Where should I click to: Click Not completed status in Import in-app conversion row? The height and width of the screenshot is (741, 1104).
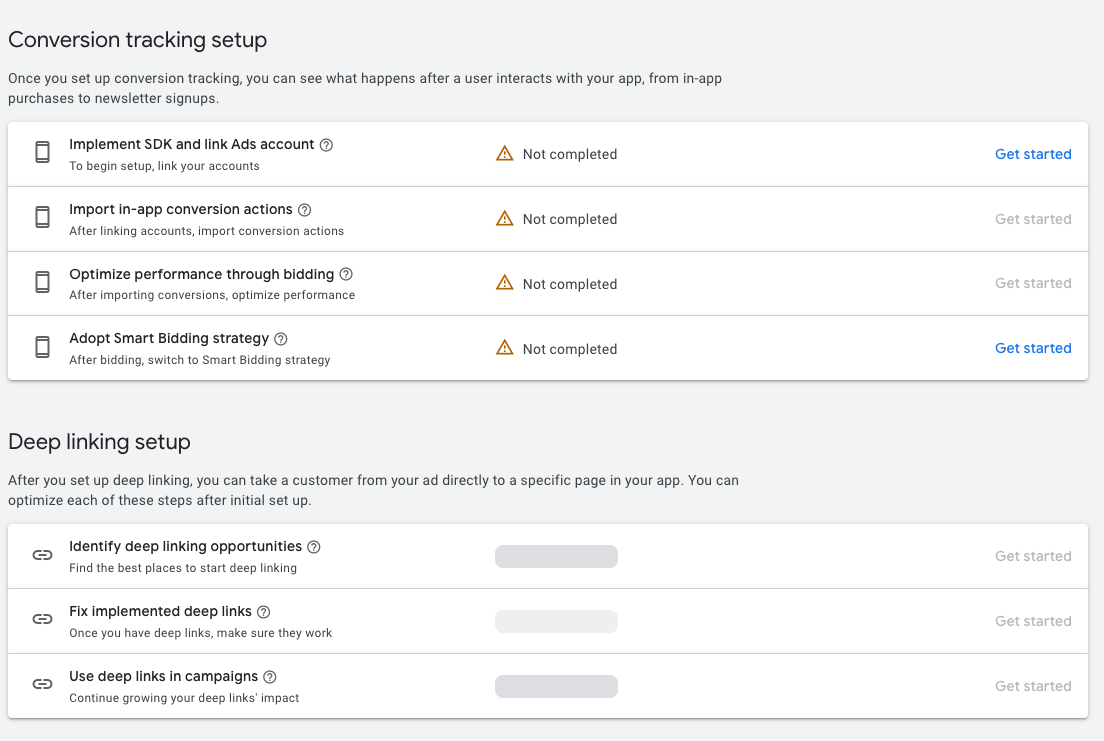[569, 219]
